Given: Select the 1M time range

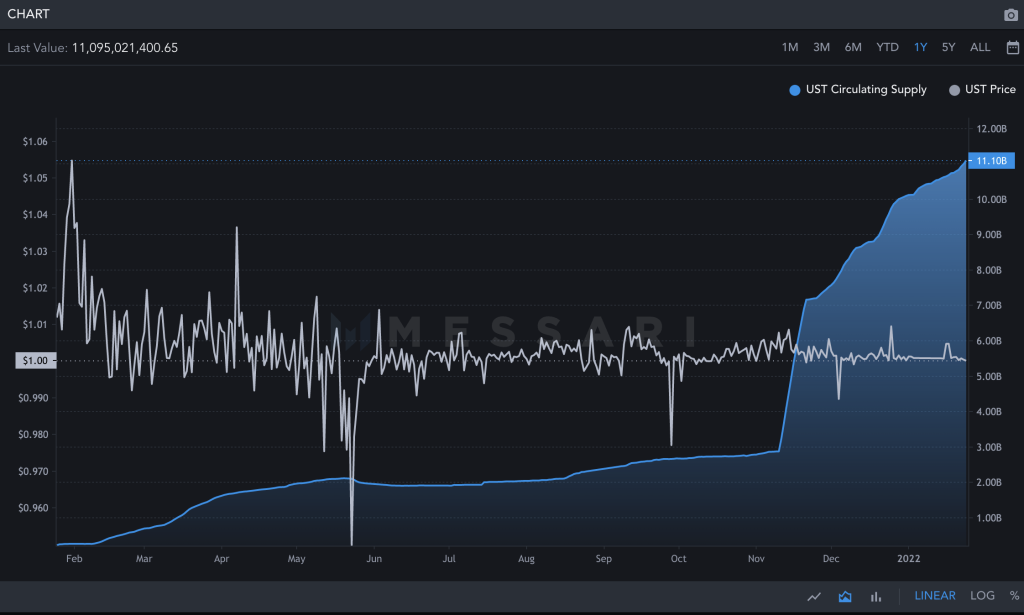Looking at the screenshot, I should (790, 47).
